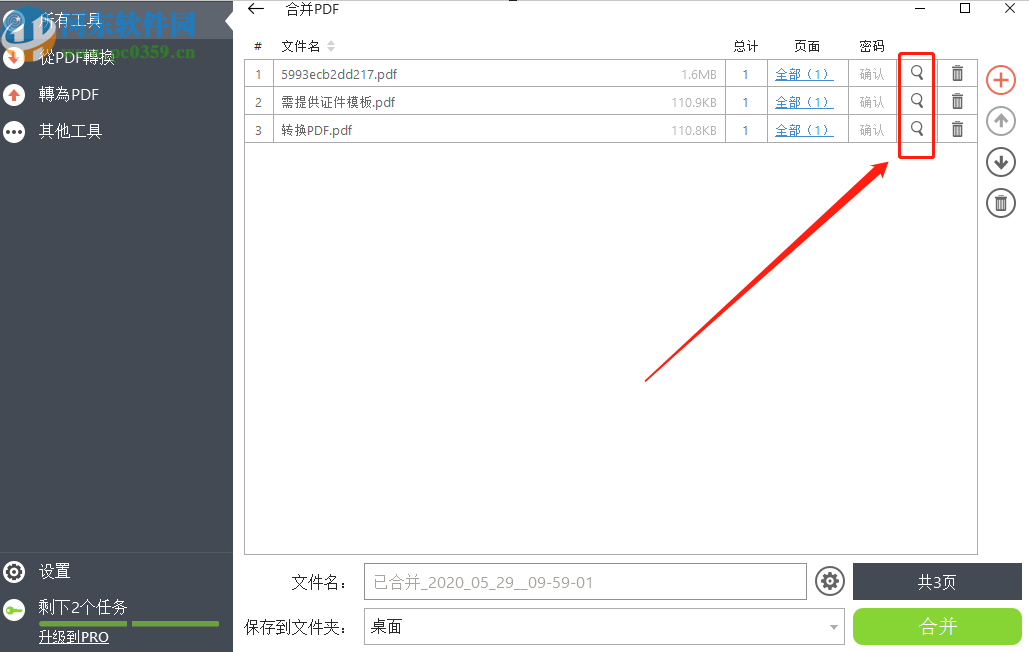Click the 文件名 output name input field
Image resolution: width=1029 pixels, height=652 pixels.
pos(585,581)
